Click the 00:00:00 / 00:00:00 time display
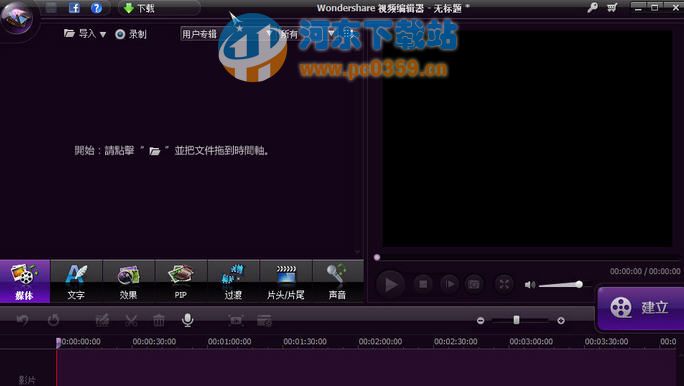The image size is (684, 386). (645, 271)
